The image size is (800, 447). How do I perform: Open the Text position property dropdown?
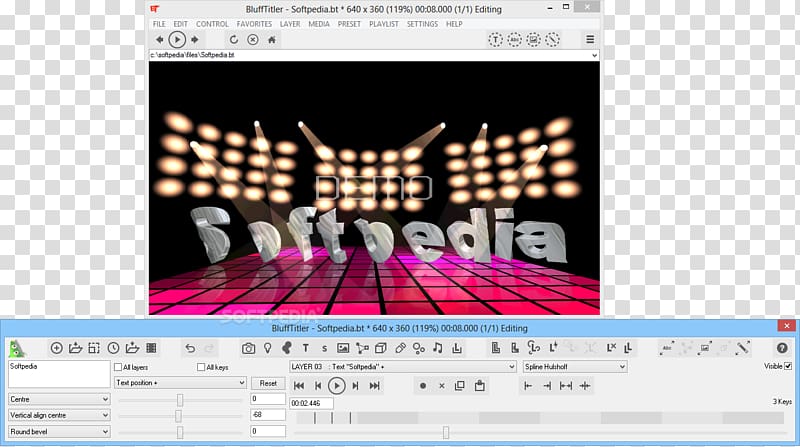(x=180, y=383)
